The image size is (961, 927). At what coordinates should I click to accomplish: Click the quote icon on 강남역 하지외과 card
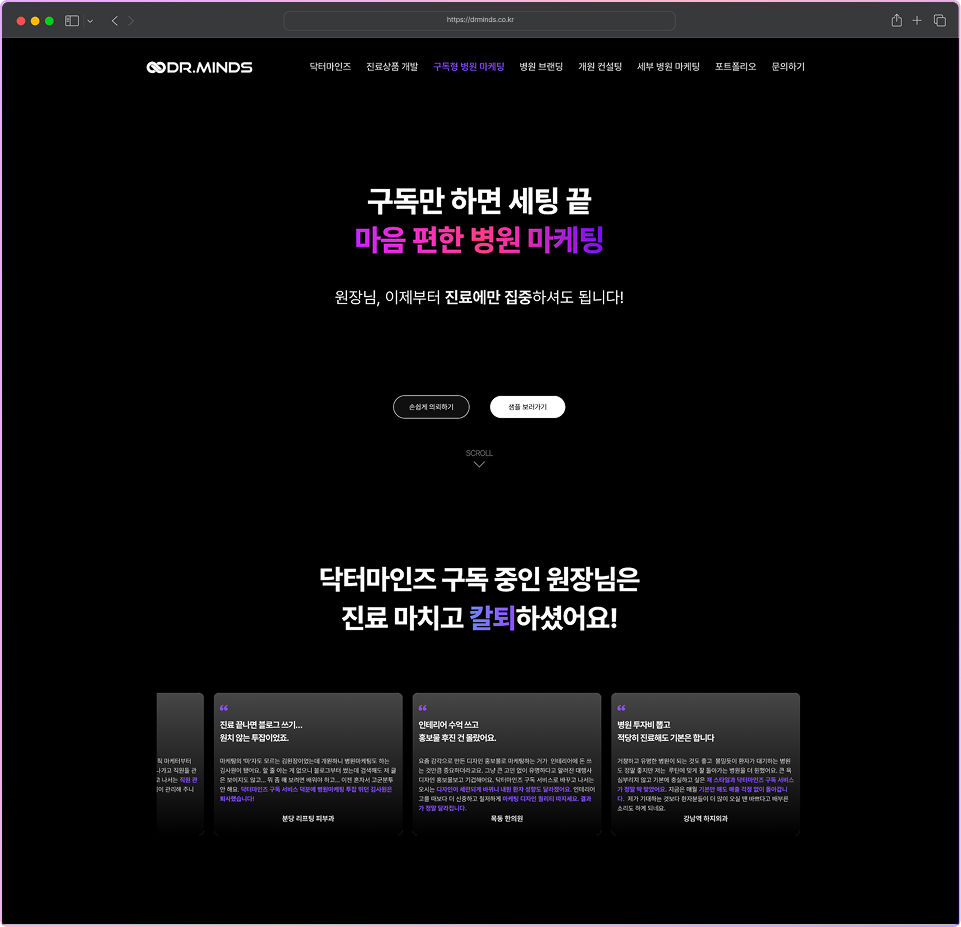coord(621,708)
